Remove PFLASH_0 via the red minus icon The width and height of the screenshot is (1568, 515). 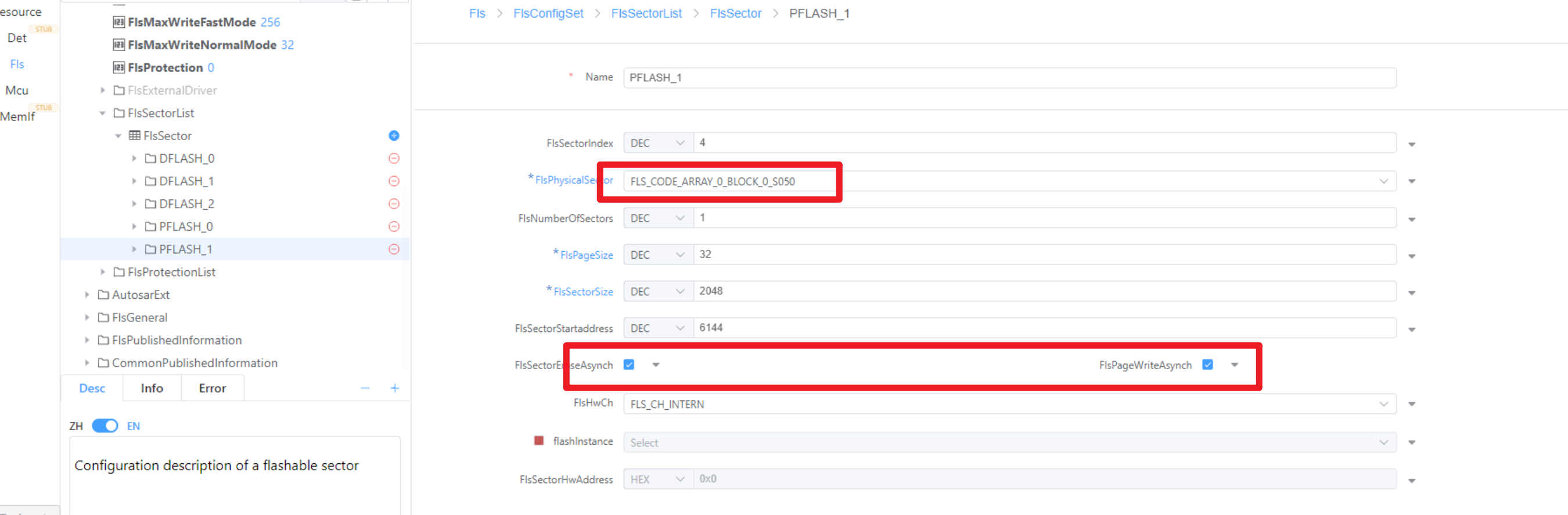click(394, 227)
